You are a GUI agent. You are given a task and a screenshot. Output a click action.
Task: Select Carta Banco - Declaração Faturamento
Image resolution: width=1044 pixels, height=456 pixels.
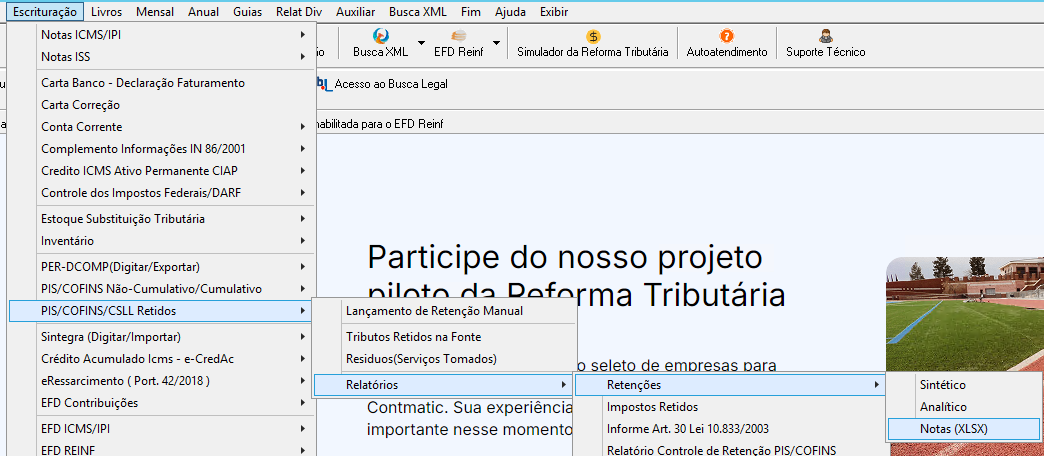(161, 83)
